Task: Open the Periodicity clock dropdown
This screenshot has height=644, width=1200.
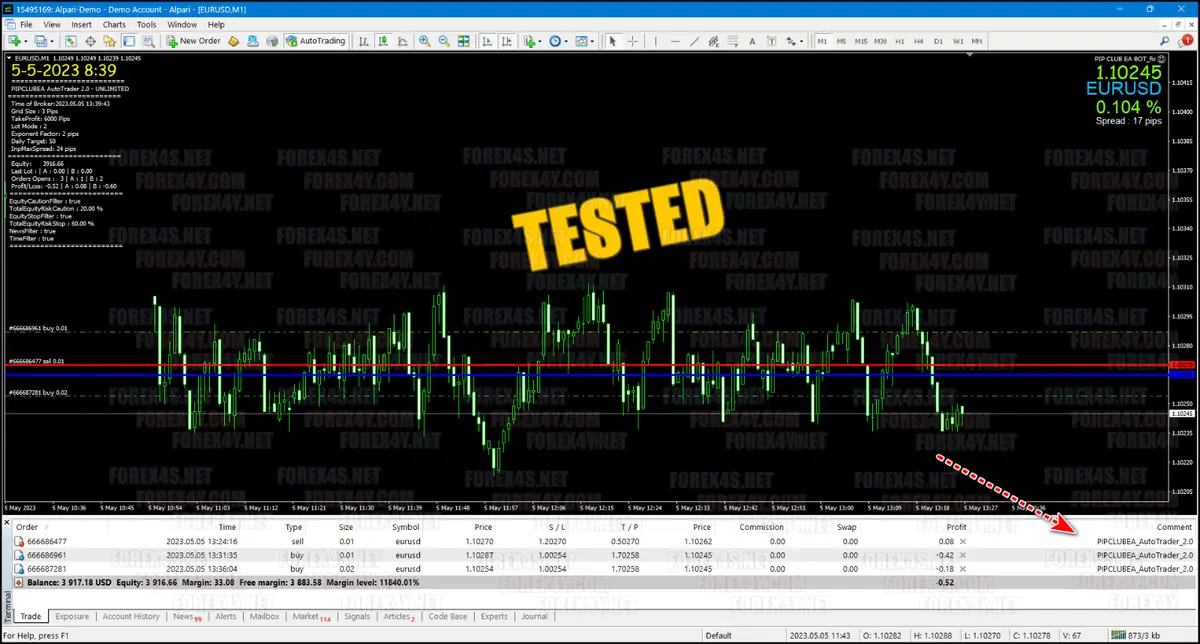Action: [x=559, y=41]
